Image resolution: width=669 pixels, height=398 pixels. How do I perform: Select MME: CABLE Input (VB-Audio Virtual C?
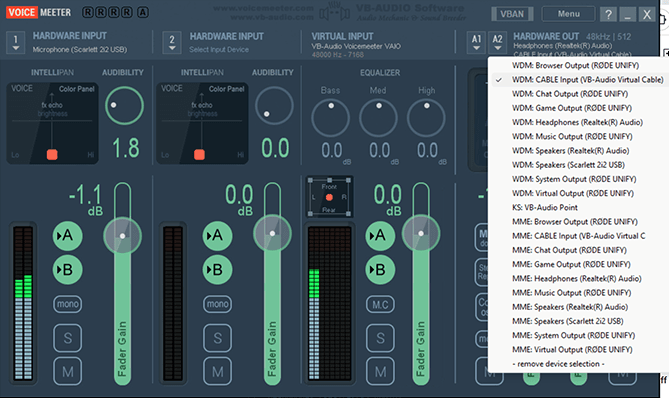click(x=578, y=236)
